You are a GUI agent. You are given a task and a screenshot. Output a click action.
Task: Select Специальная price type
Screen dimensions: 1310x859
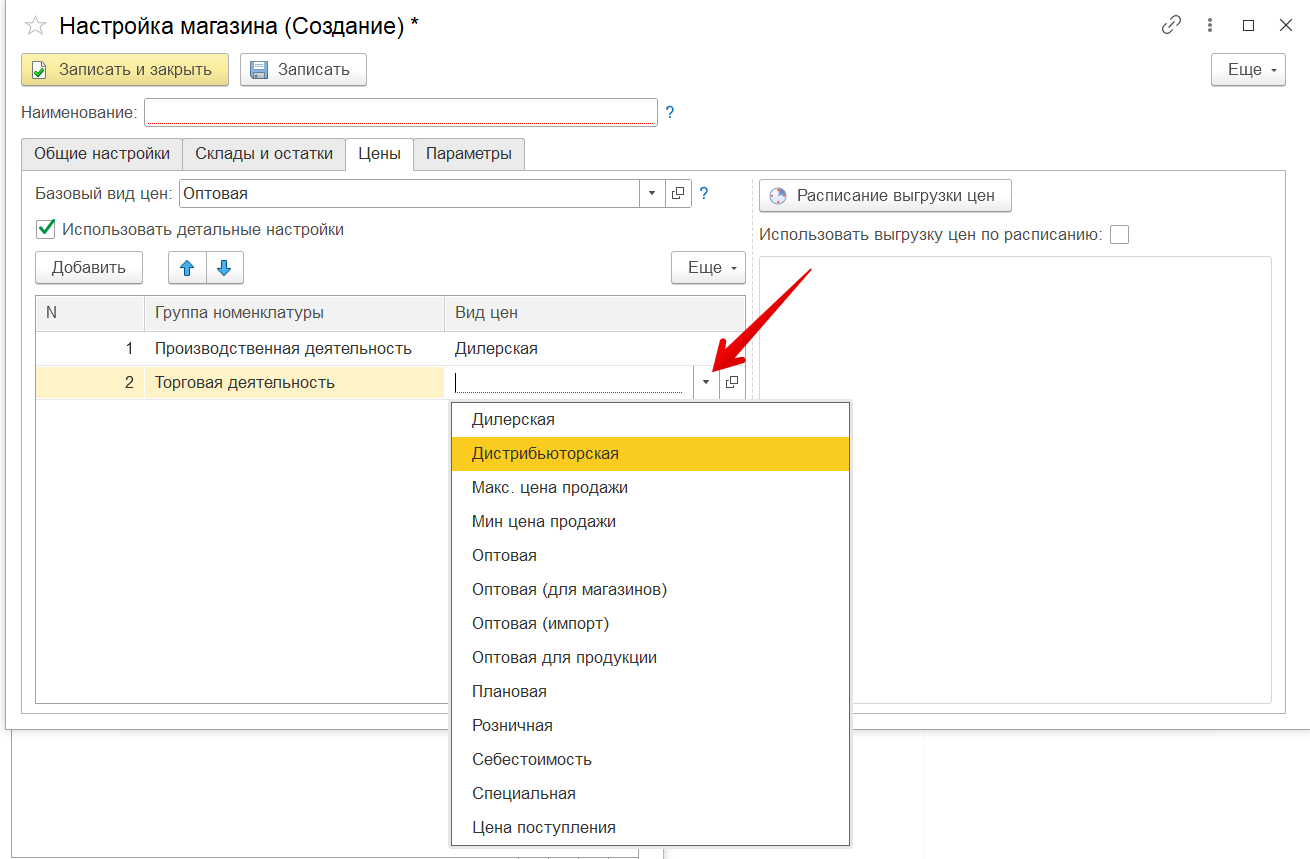[650, 794]
